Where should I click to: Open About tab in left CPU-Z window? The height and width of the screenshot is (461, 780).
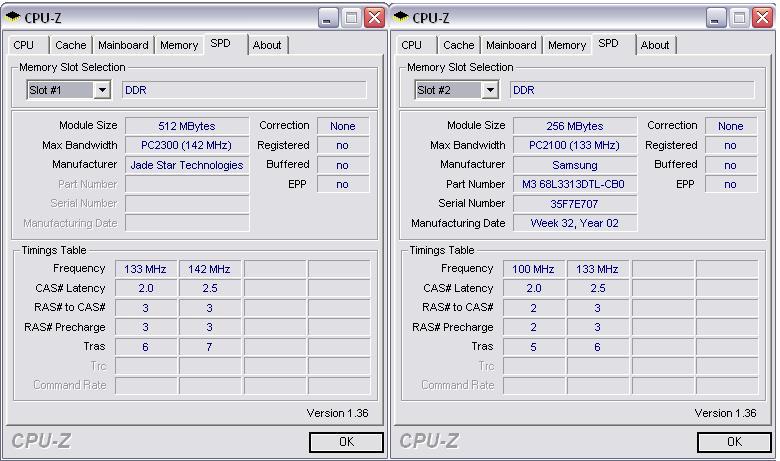pos(268,45)
